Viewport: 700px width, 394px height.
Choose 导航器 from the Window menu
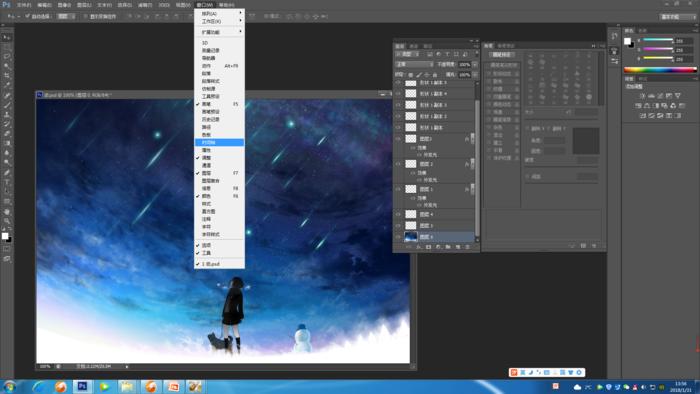tap(219, 58)
